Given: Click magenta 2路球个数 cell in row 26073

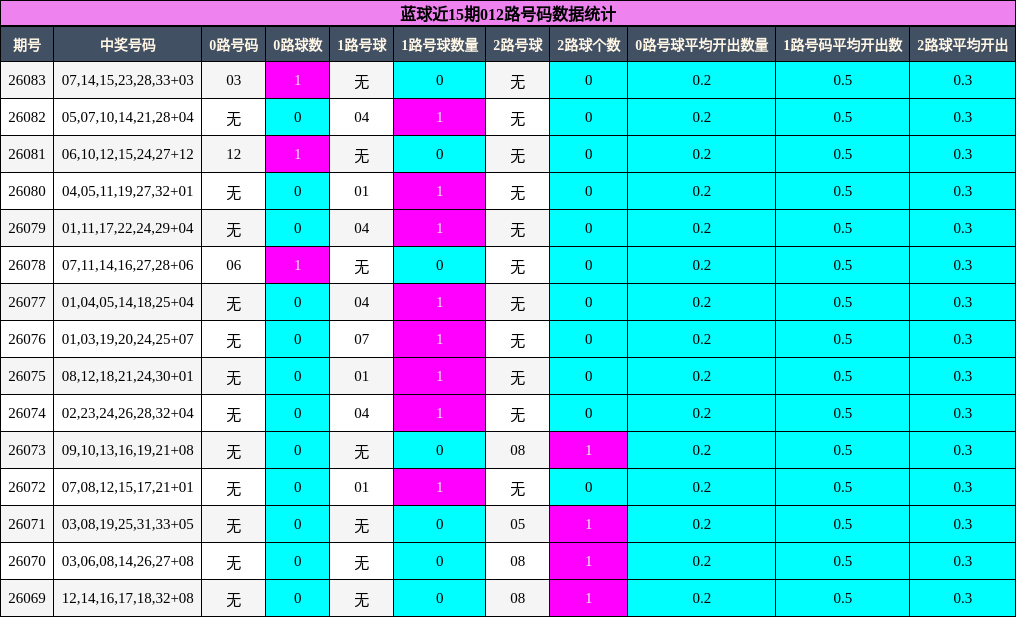Looking at the screenshot, I should click(588, 450).
